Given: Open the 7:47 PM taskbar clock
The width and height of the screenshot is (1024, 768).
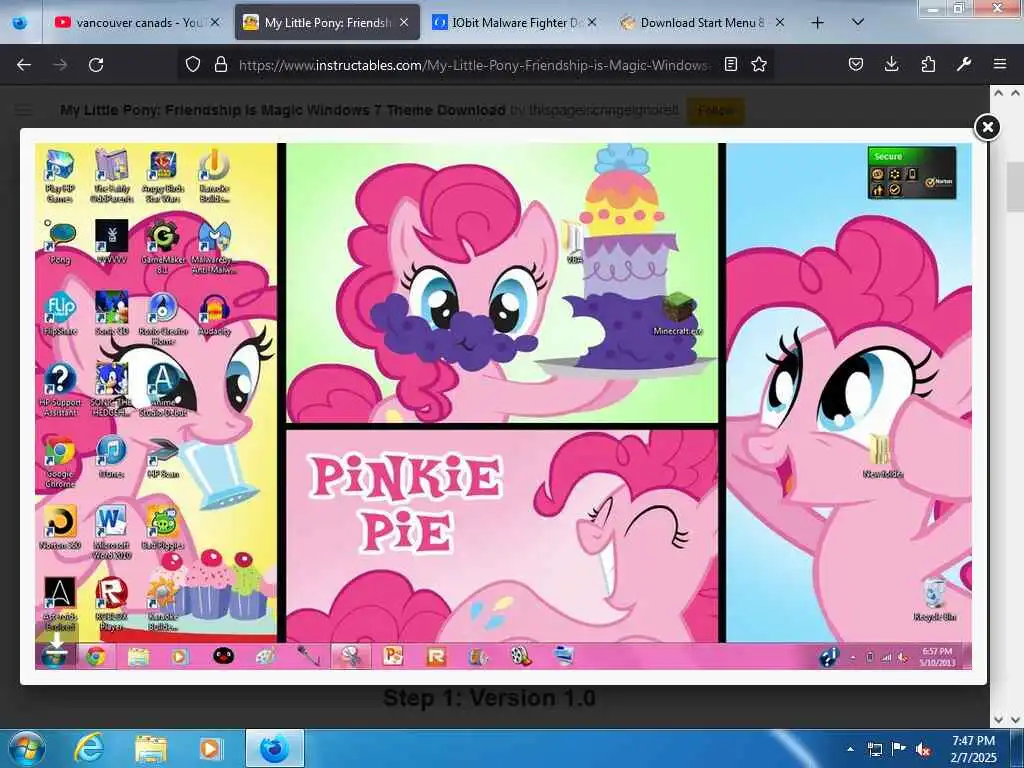Looking at the screenshot, I should [973, 749].
